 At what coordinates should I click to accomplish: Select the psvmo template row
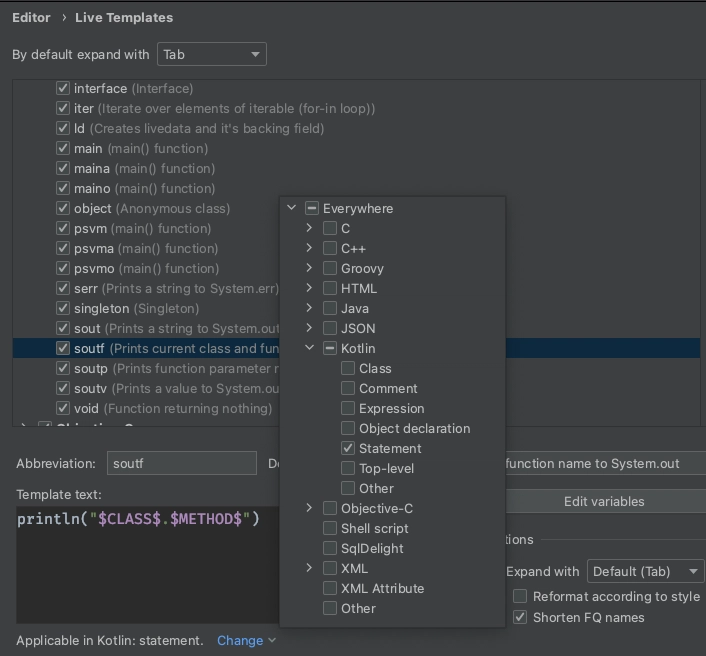(146, 268)
